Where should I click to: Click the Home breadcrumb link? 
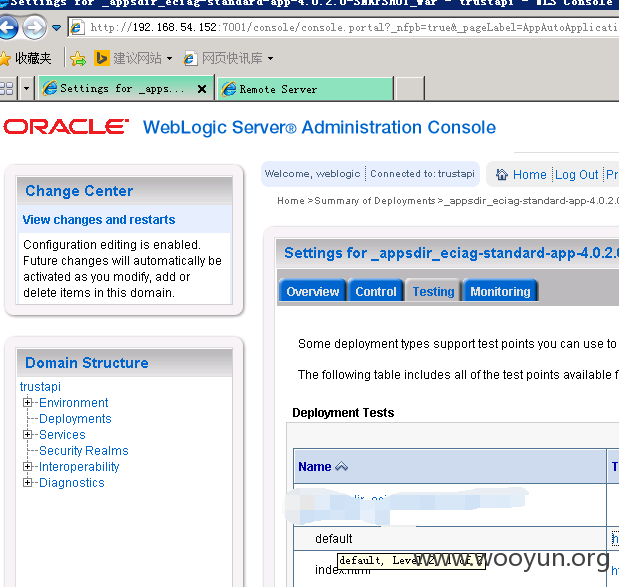pyautogui.click(x=291, y=201)
